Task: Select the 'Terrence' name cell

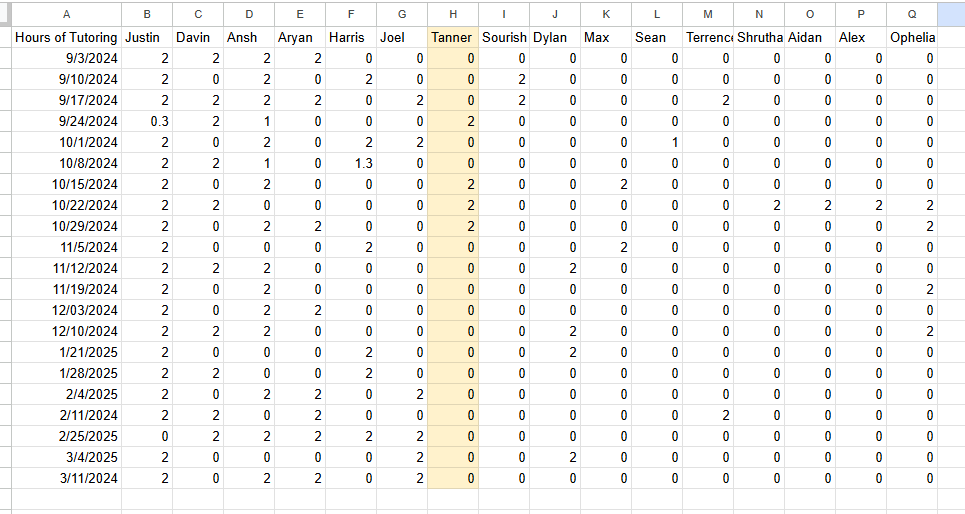Action: point(708,37)
